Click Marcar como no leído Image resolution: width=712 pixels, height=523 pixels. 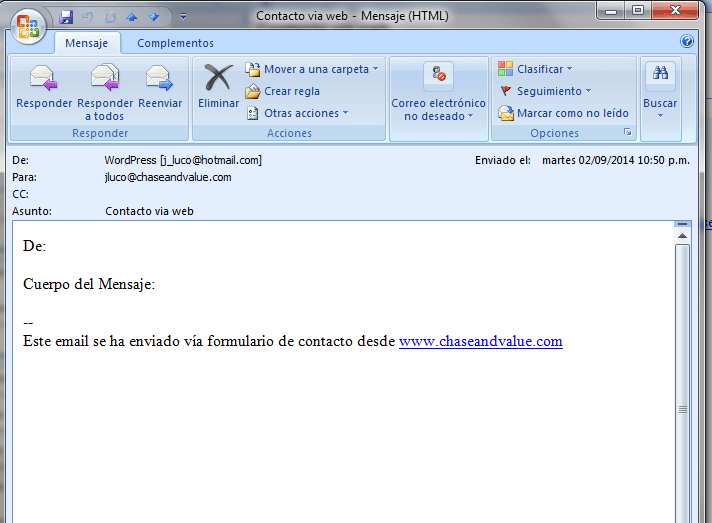click(x=564, y=113)
